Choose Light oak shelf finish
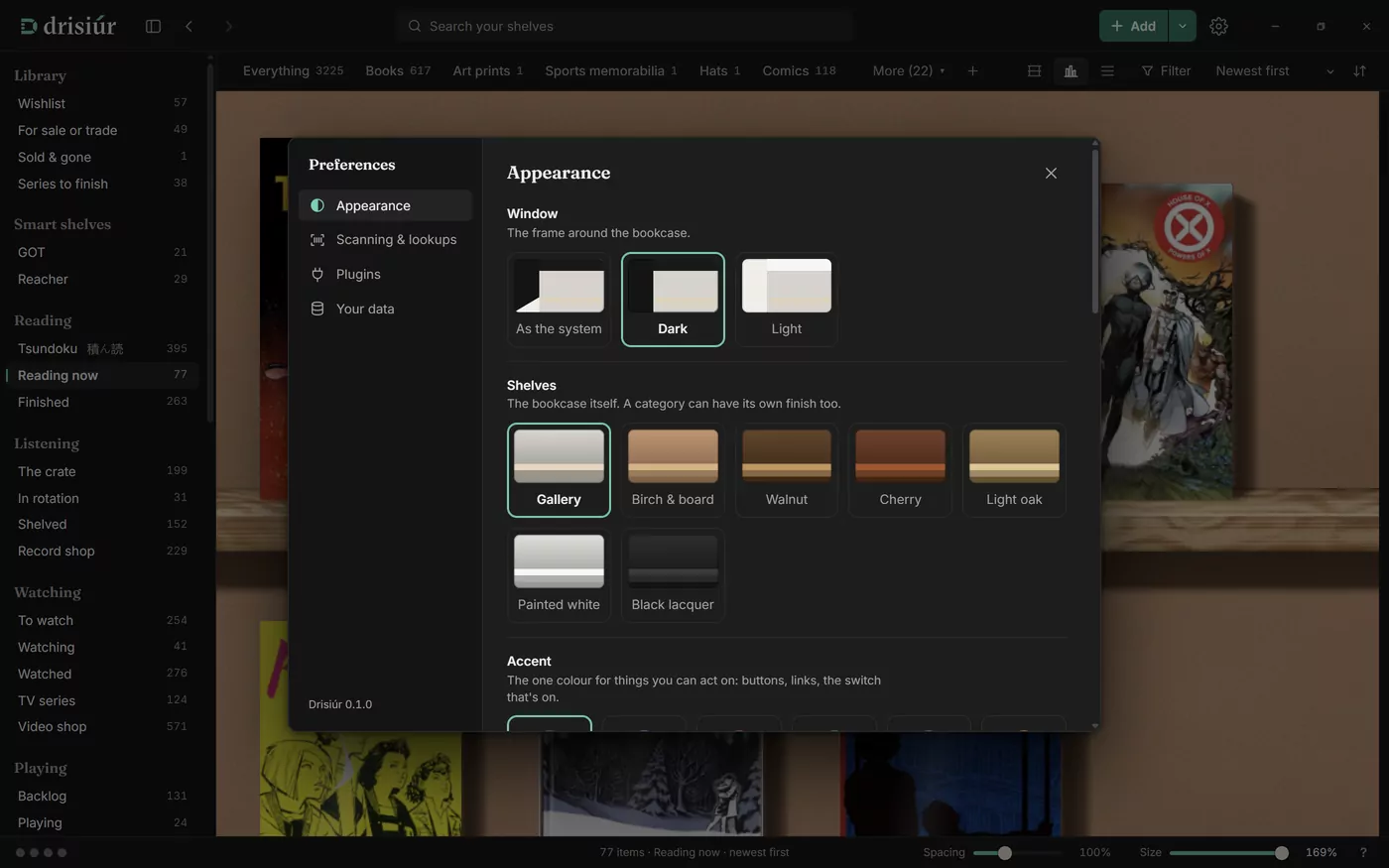Image resolution: width=1389 pixels, height=868 pixels. pos(1014,470)
